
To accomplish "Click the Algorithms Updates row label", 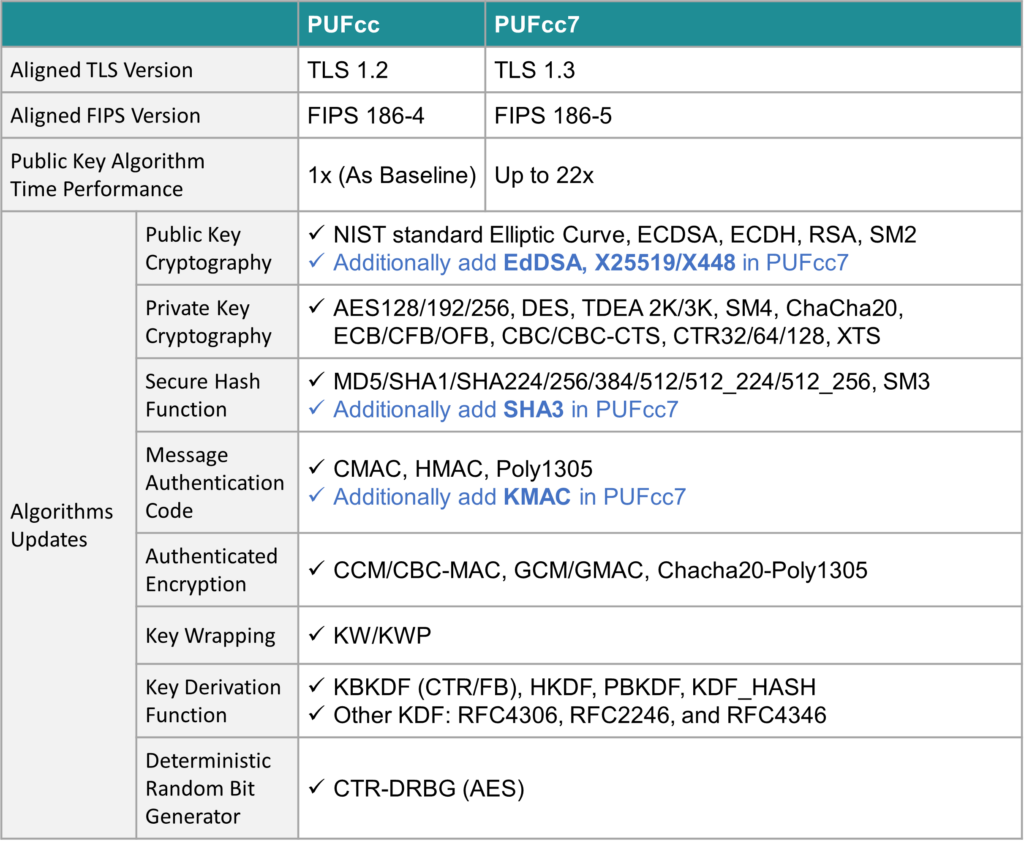I will click(x=62, y=525).
